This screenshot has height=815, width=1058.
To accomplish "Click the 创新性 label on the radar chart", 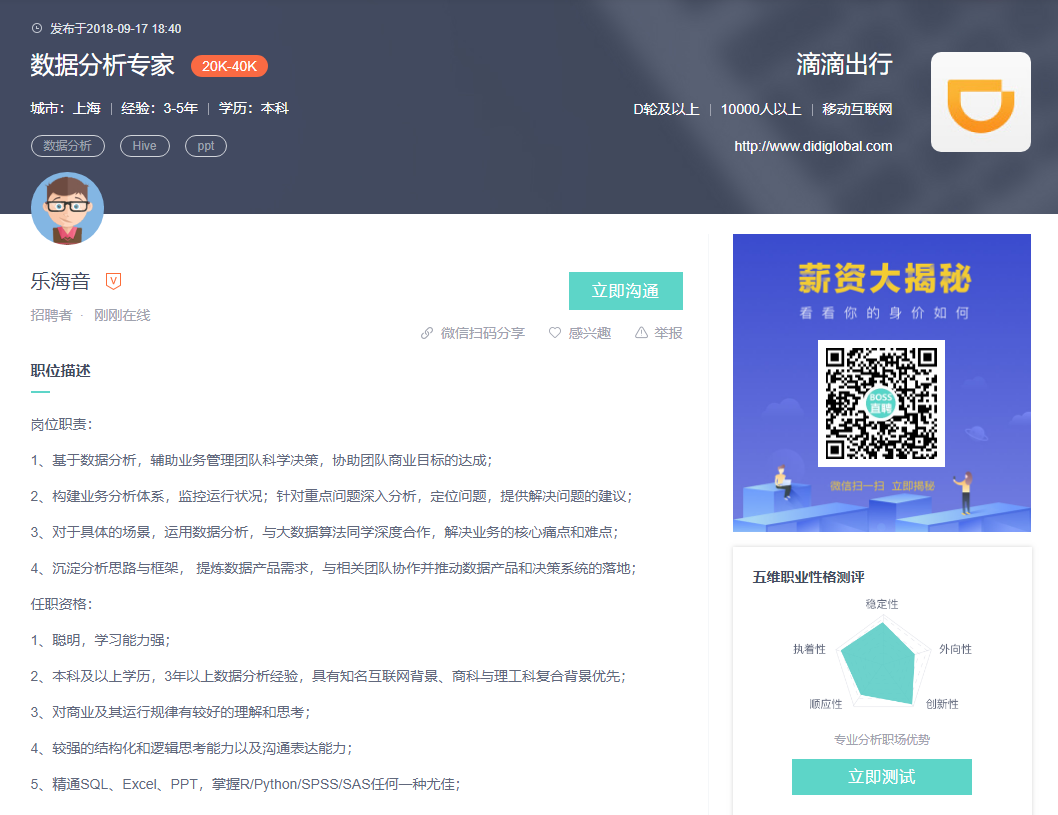I will (x=942, y=704).
